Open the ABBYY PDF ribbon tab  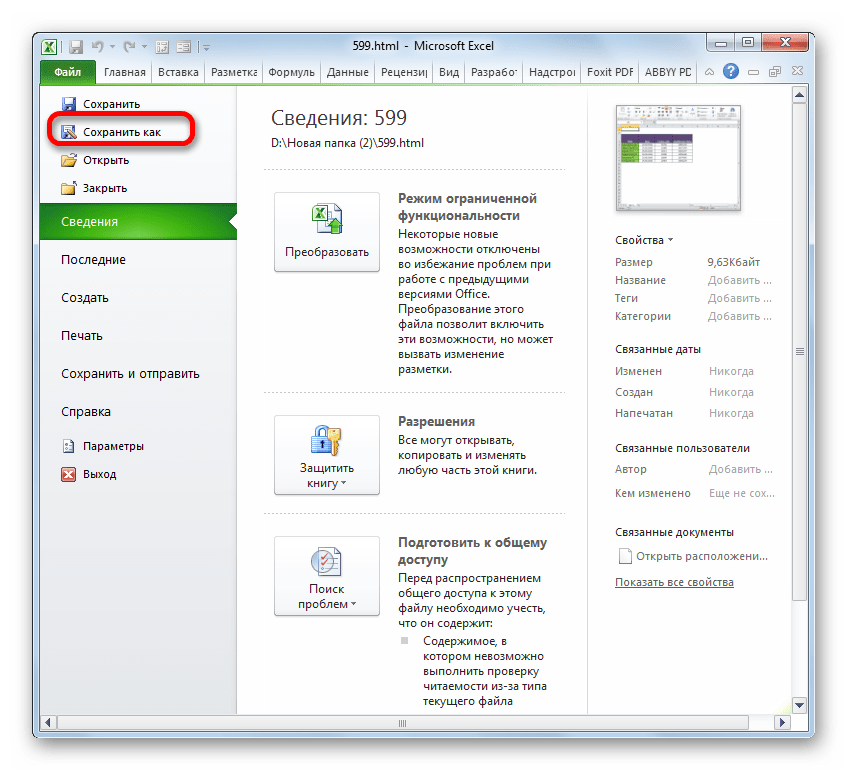(668, 72)
